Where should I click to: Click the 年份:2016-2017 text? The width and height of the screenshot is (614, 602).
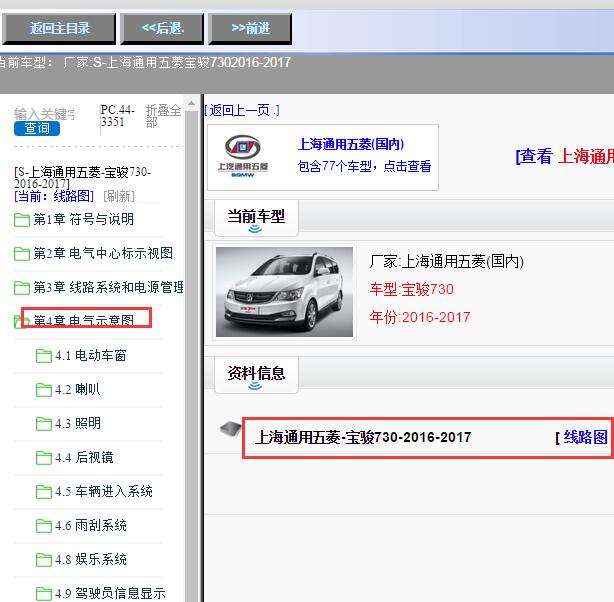tap(420, 317)
